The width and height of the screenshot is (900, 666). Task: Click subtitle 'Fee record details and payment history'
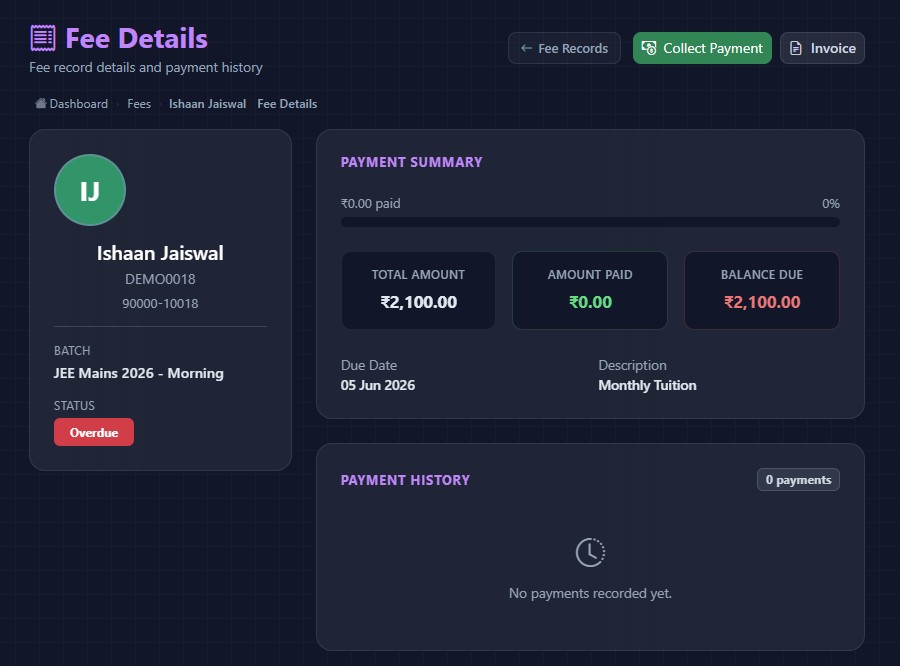click(x=146, y=68)
